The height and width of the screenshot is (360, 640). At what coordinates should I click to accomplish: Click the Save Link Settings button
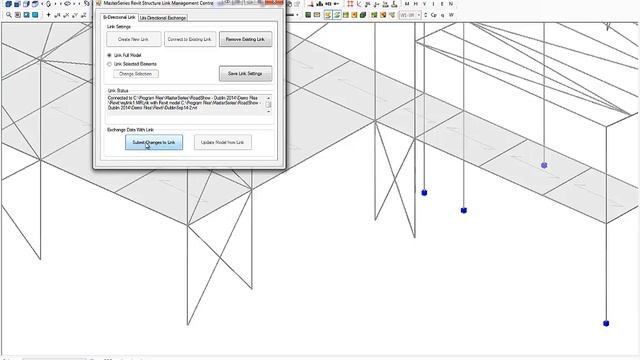pyautogui.click(x=245, y=73)
